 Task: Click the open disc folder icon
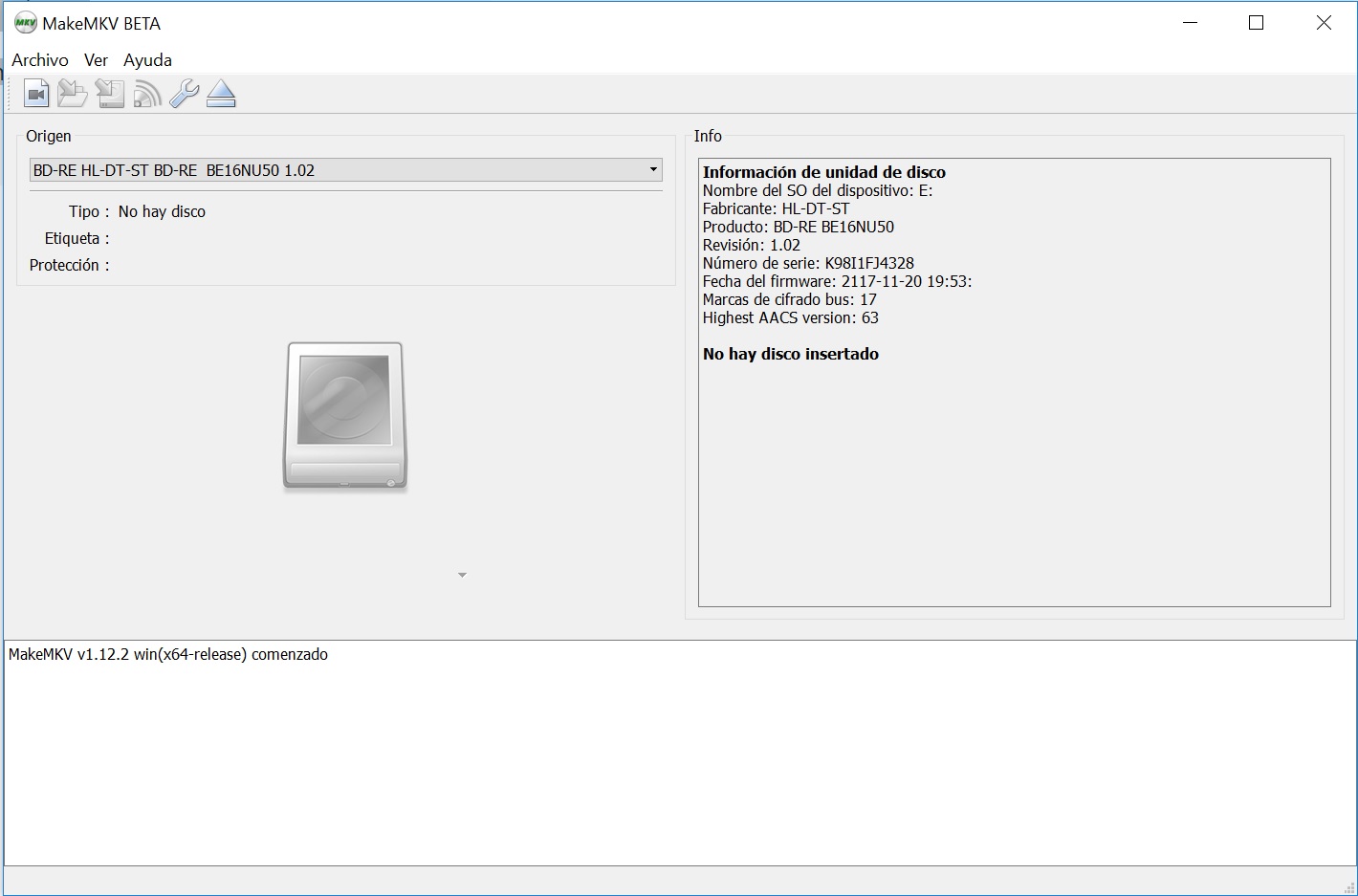(x=73, y=94)
